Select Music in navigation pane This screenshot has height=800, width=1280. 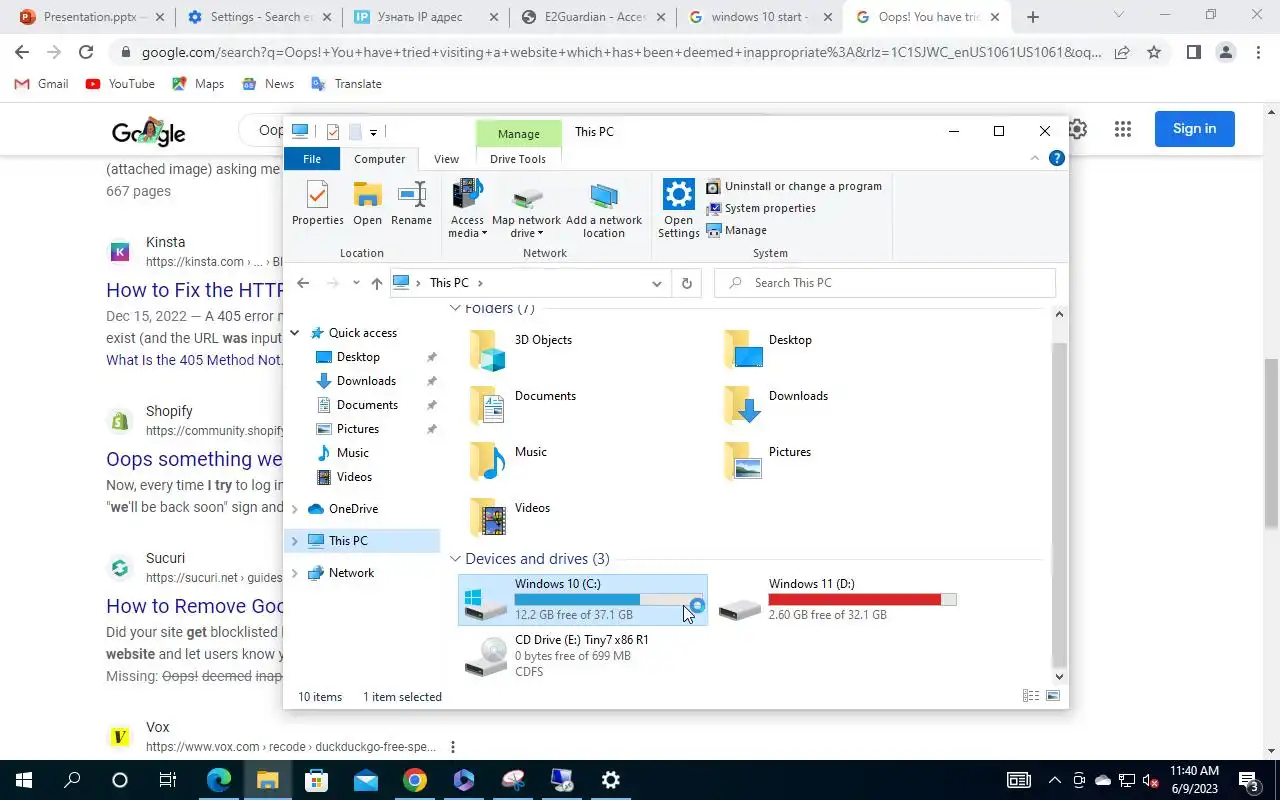352,453
